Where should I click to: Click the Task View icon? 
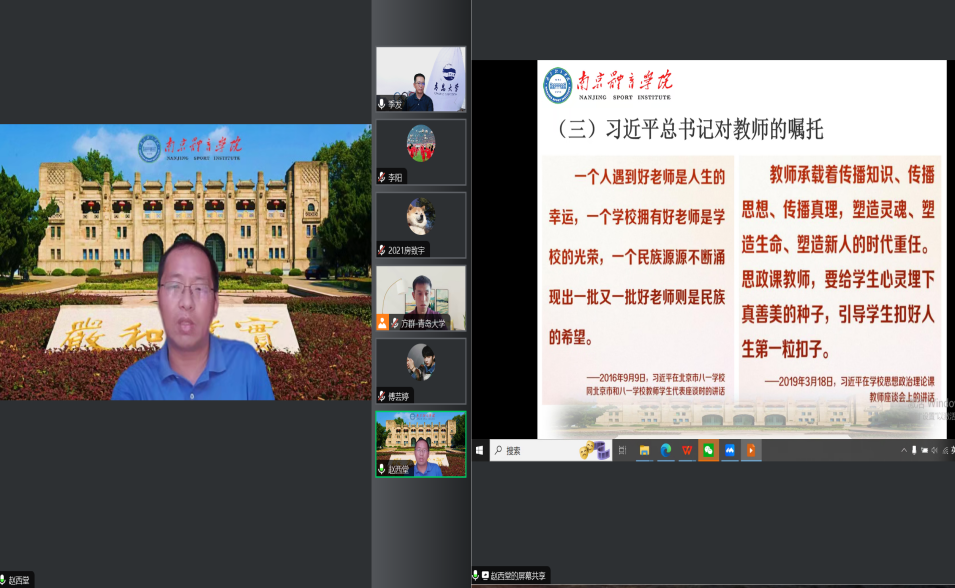point(622,451)
